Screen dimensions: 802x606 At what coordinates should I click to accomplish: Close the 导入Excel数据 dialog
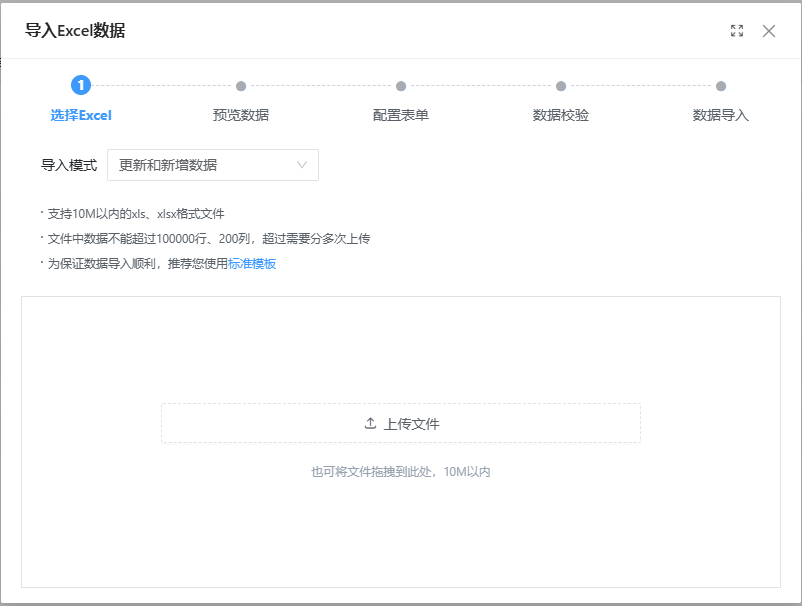coord(768,31)
